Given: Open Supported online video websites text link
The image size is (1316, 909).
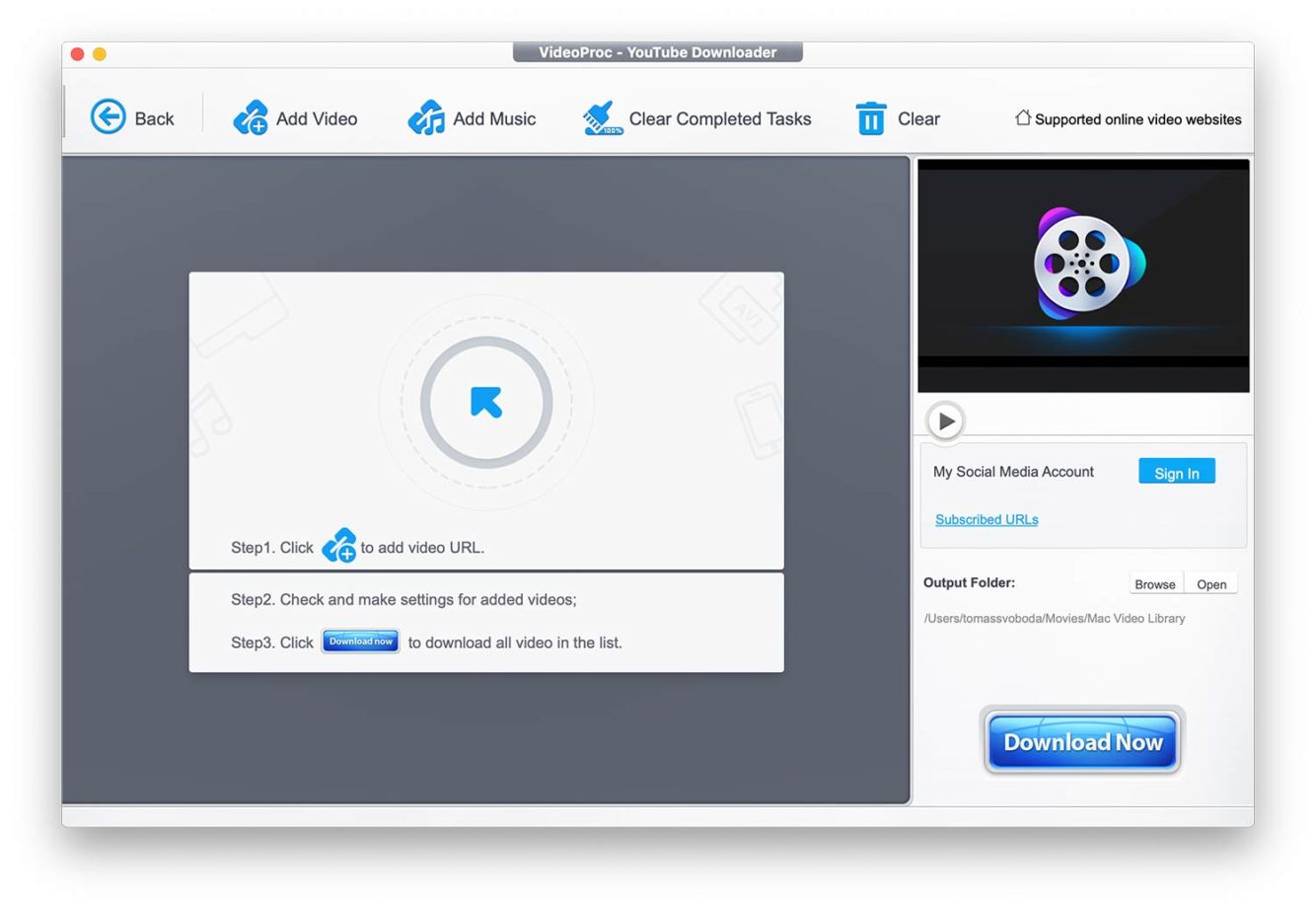Looking at the screenshot, I should tap(1137, 119).
